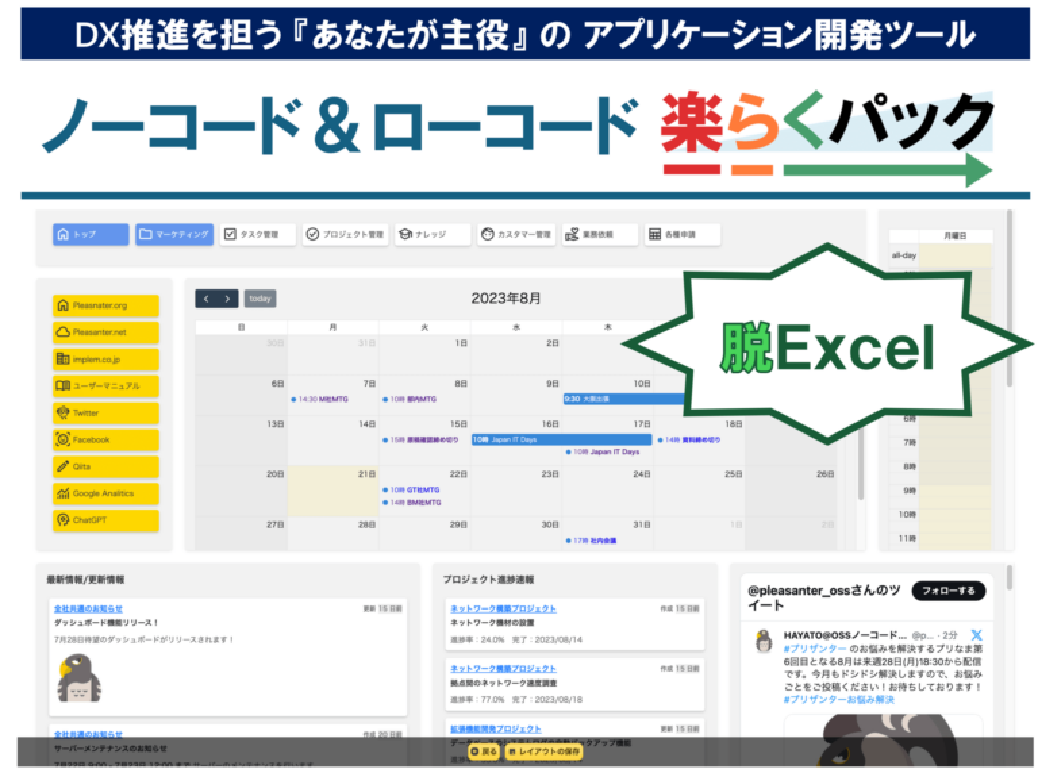Switch to the マーケティング tab
The image size is (1038, 772).
point(175,234)
